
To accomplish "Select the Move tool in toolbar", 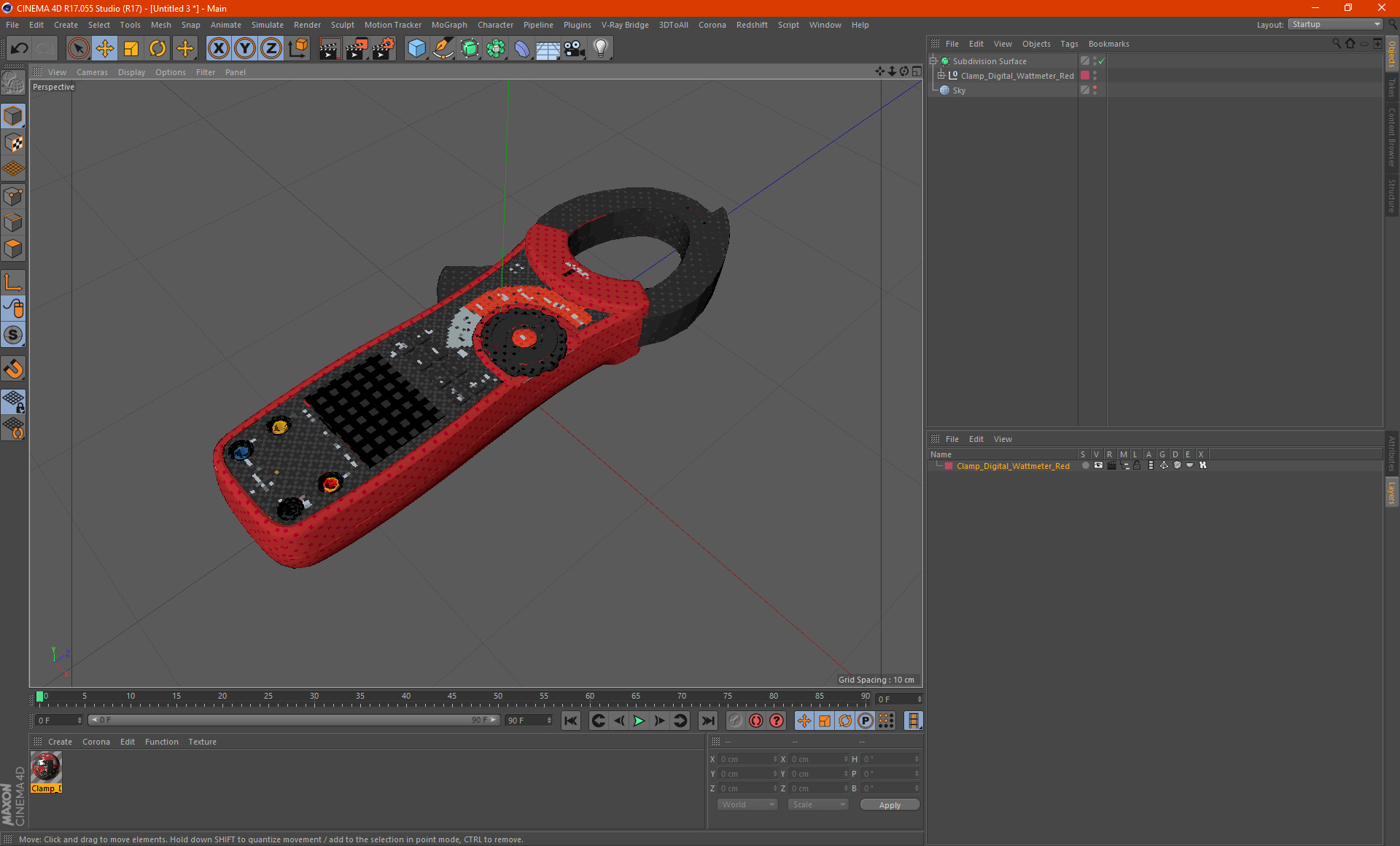I will pos(105,49).
